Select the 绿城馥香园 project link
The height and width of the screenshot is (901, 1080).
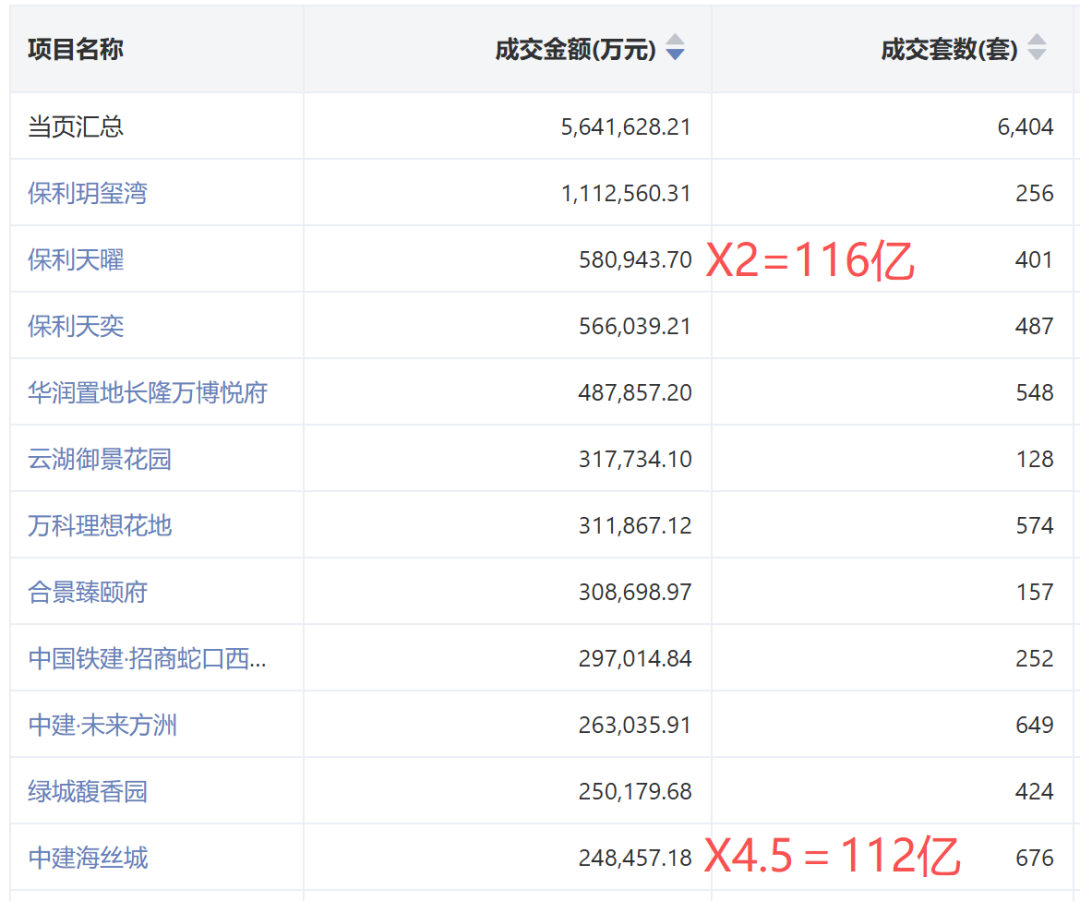pyautogui.click(x=88, y=791)
